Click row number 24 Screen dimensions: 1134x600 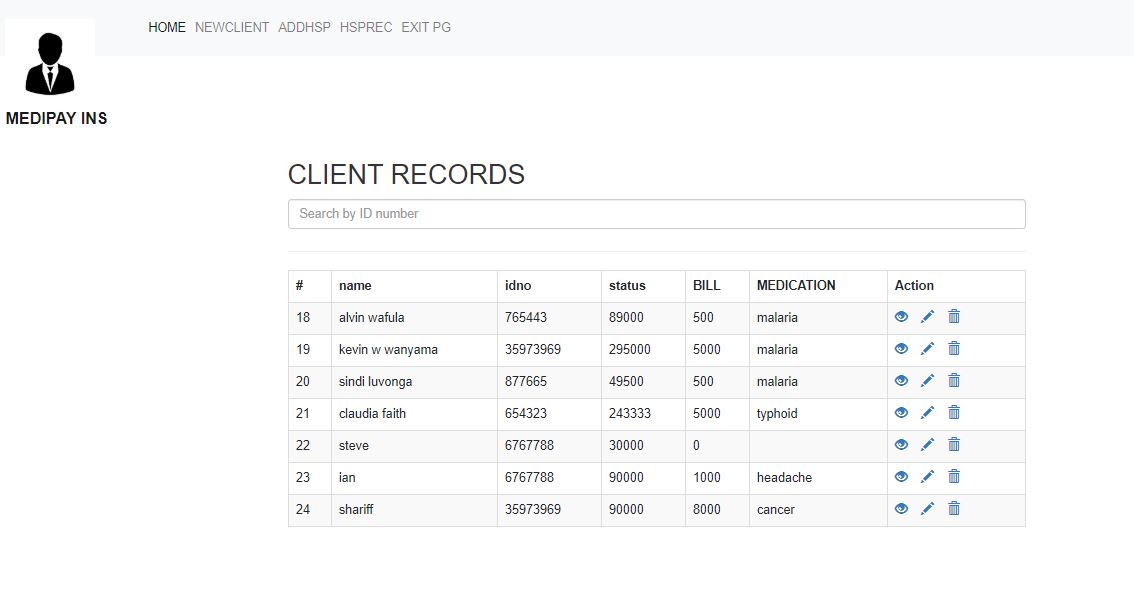pos(303,509)
